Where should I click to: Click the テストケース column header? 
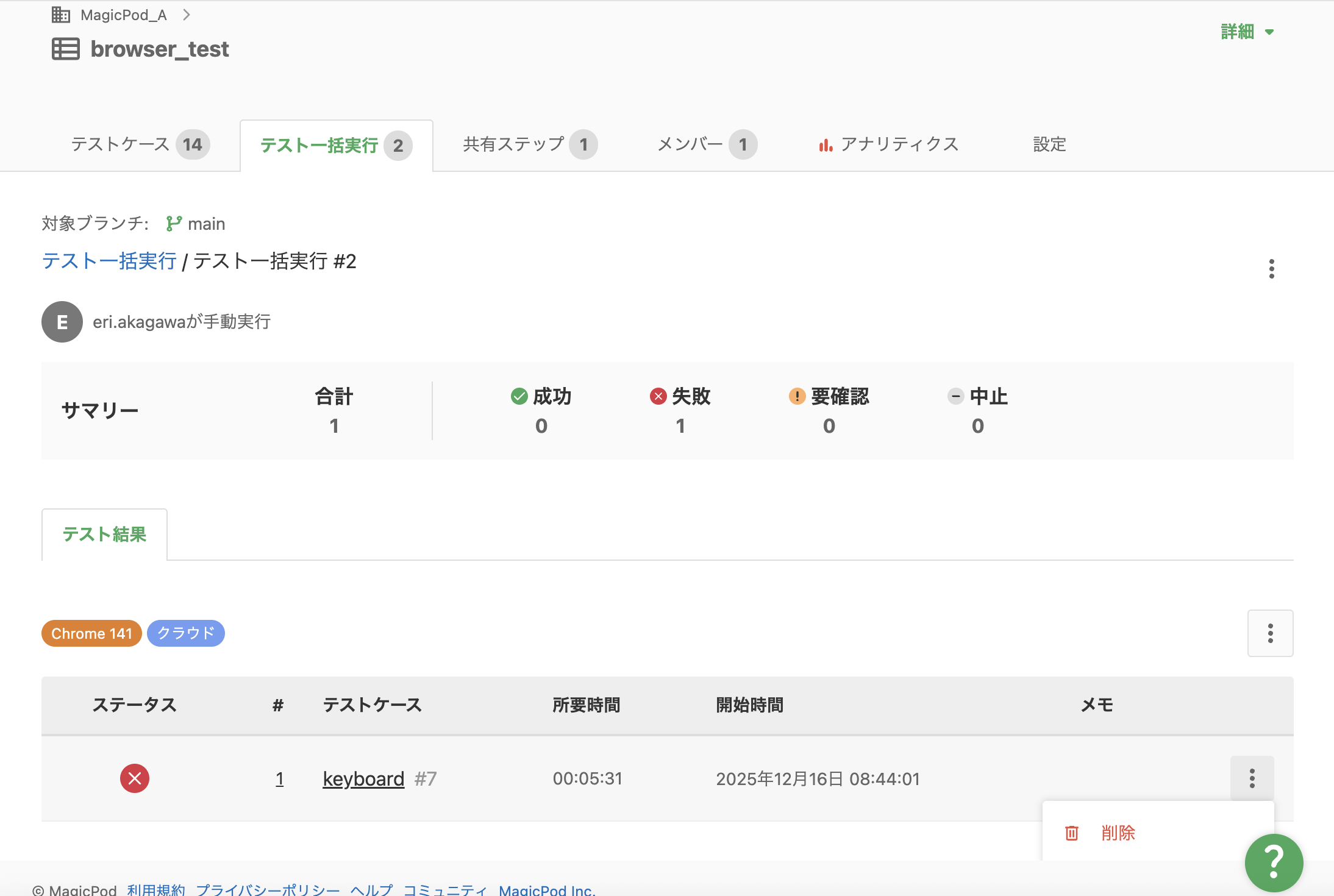pyautogui.click(x=372, y=705)
